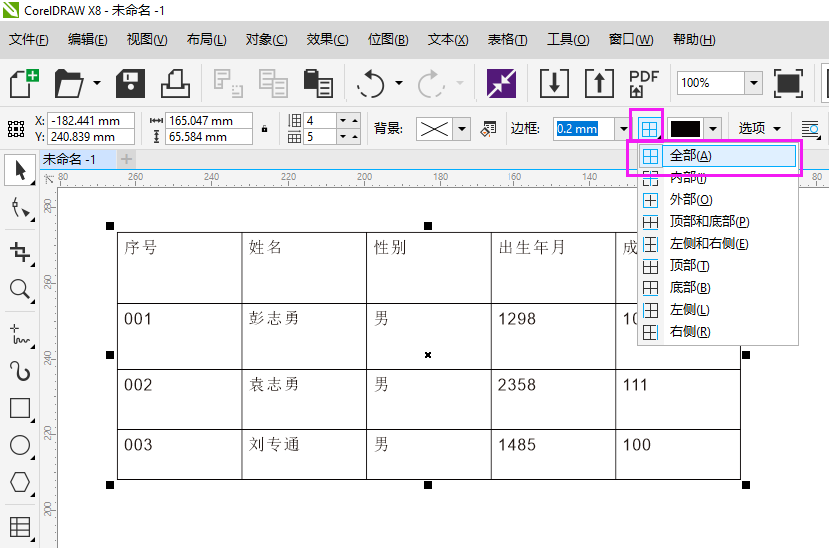Click the edit fill icon beside background
The image size is (829, 548).
[488, 128]
